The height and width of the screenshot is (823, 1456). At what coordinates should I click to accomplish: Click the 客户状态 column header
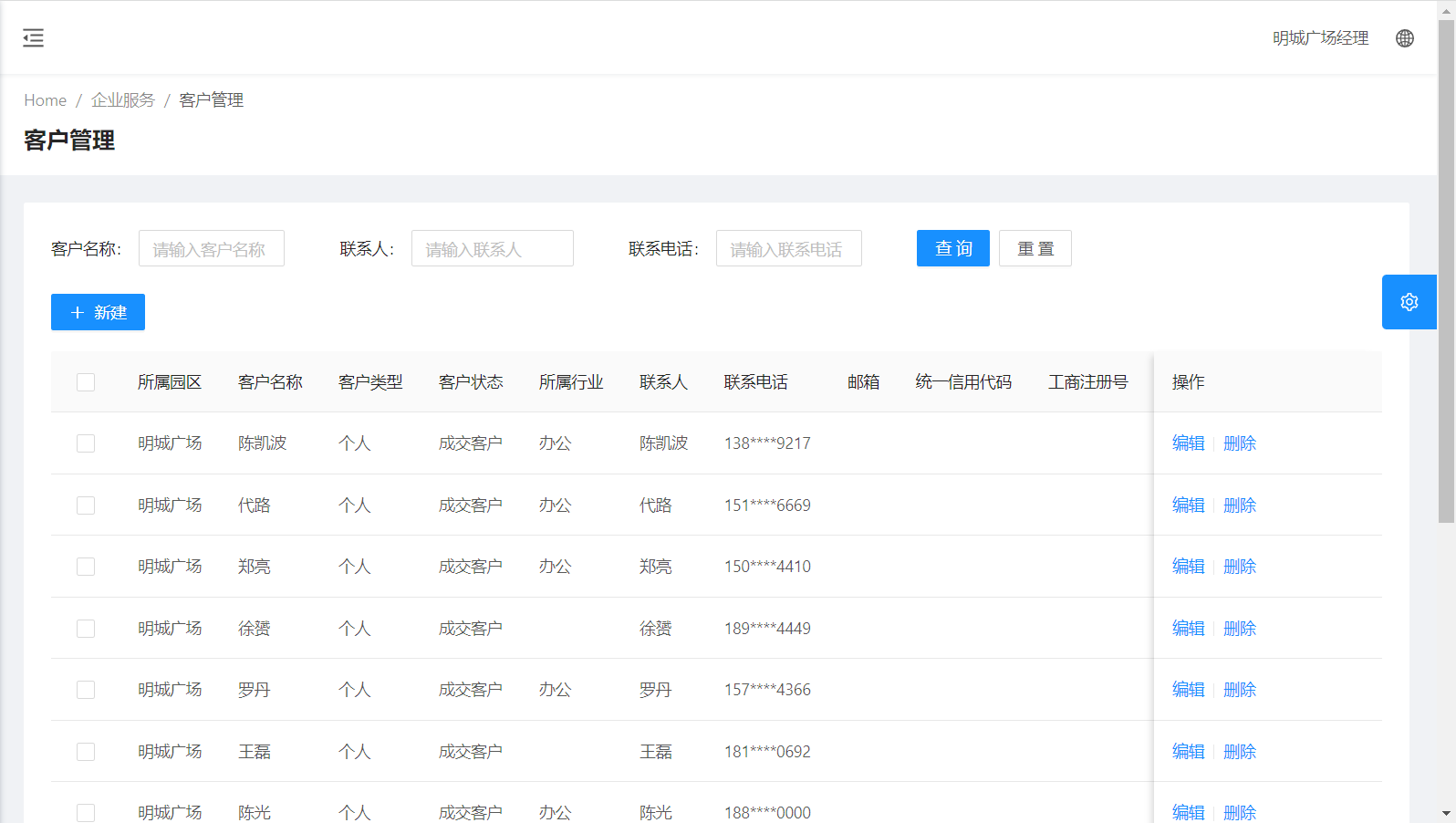pos(471,382)
